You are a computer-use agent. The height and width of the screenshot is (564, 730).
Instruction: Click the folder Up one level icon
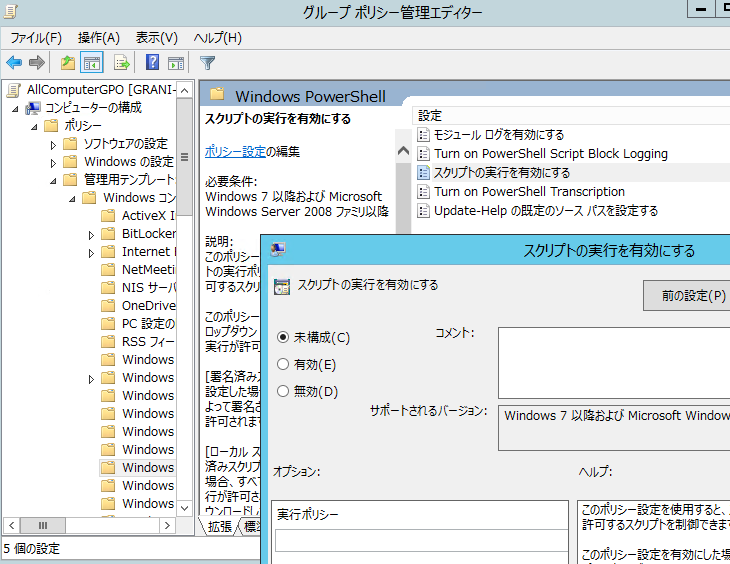pos(68,62)
